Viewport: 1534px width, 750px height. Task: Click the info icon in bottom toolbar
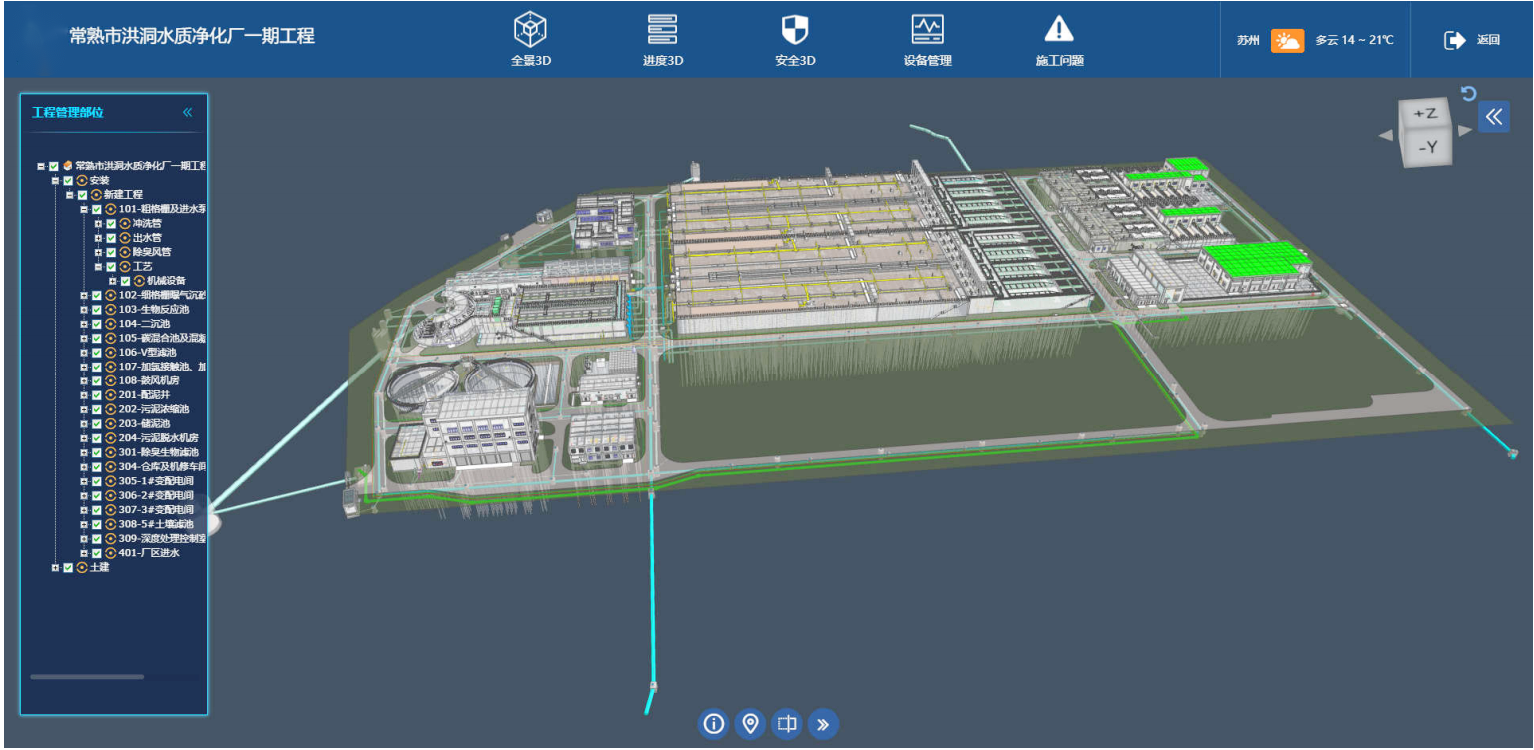(714, 723)
